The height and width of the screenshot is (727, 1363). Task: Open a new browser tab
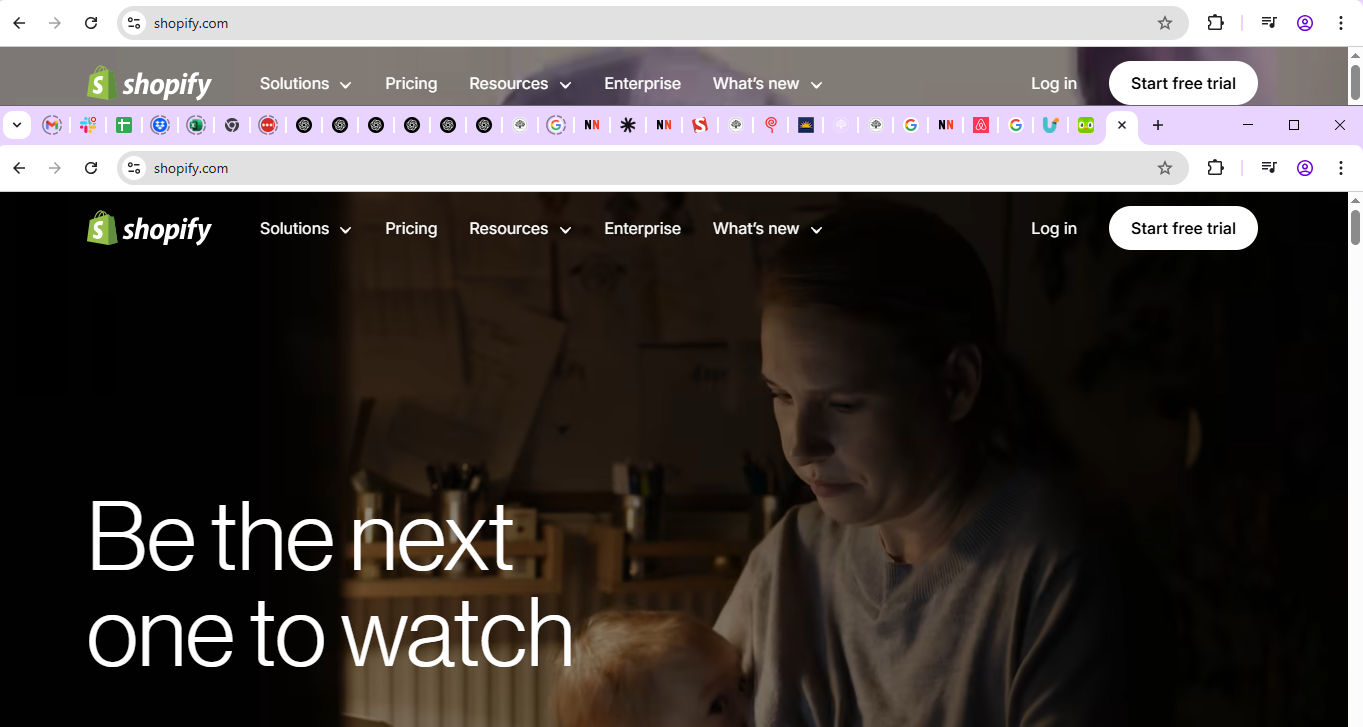[1157, 125]
